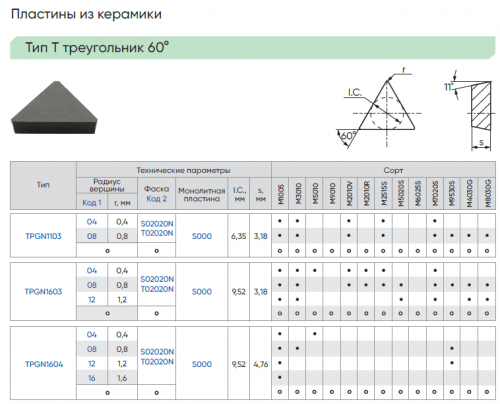Click the TPGN1603 type link
500x404 pixels.
43,292
